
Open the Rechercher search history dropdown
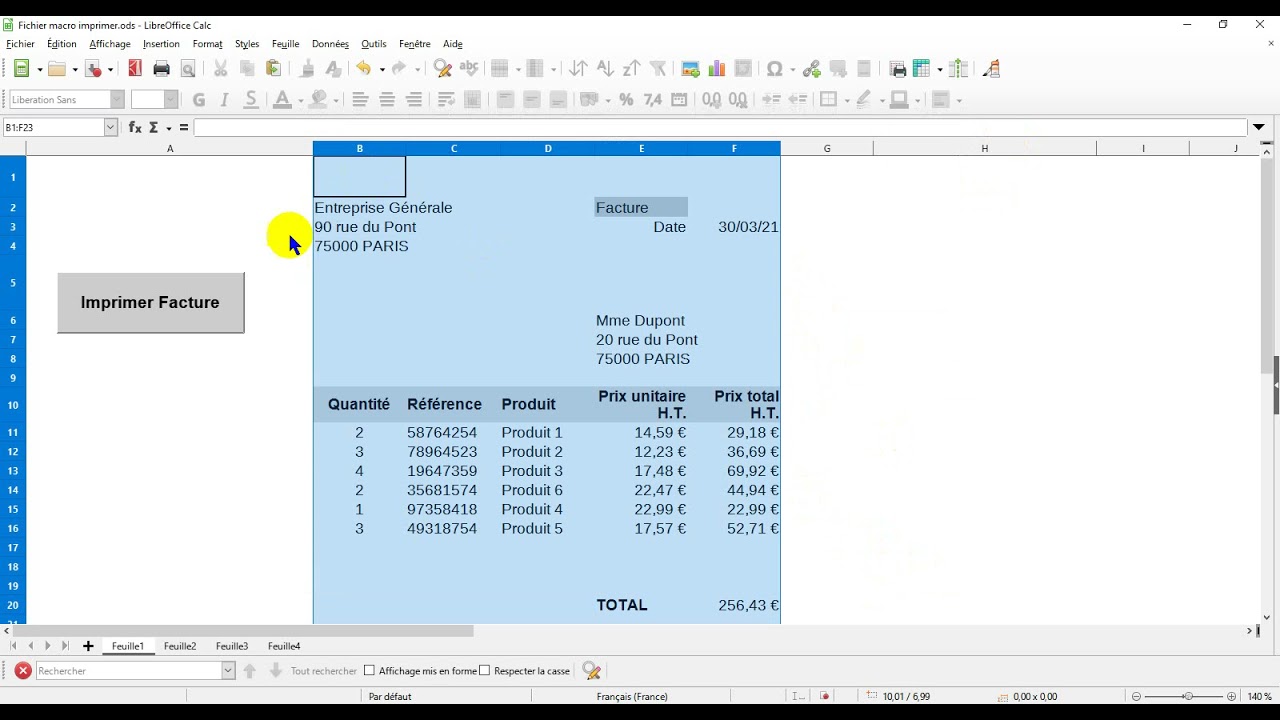pyautogui.click(x=228, y=671)
